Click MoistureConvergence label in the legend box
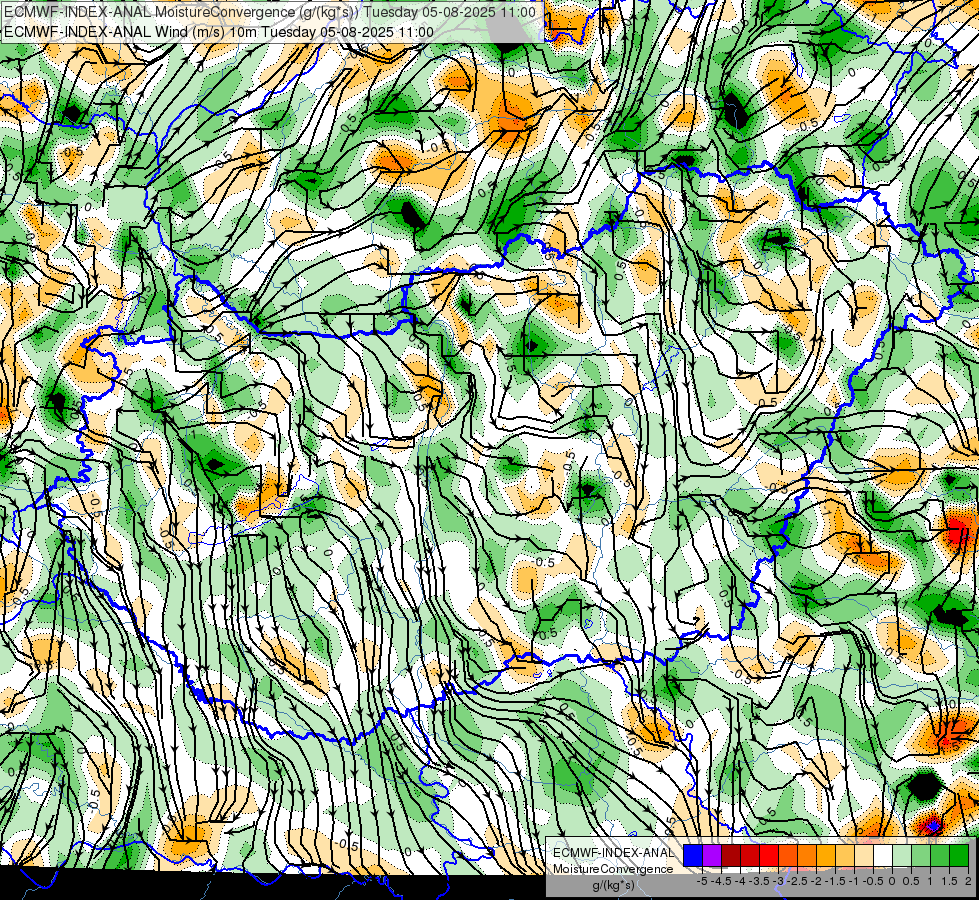 [613, 869]
